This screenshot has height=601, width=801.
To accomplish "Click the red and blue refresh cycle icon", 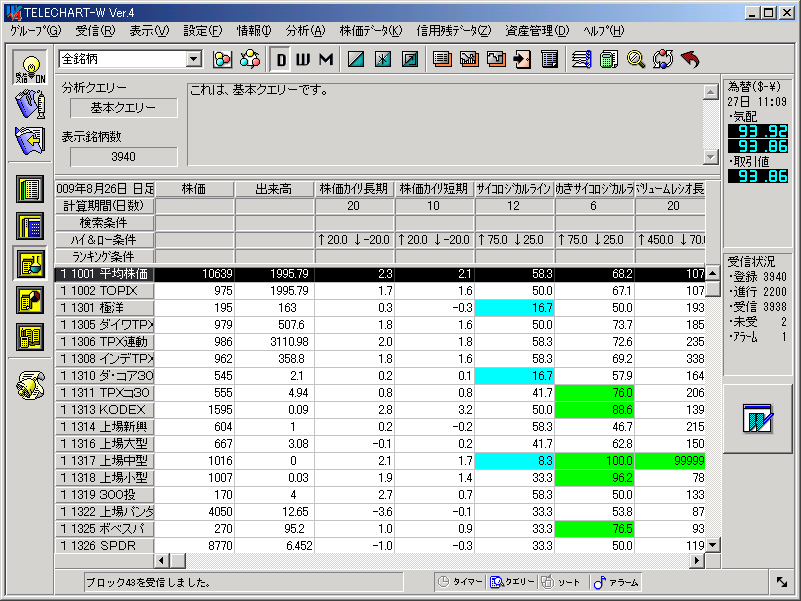I will (x=663, y=59).
